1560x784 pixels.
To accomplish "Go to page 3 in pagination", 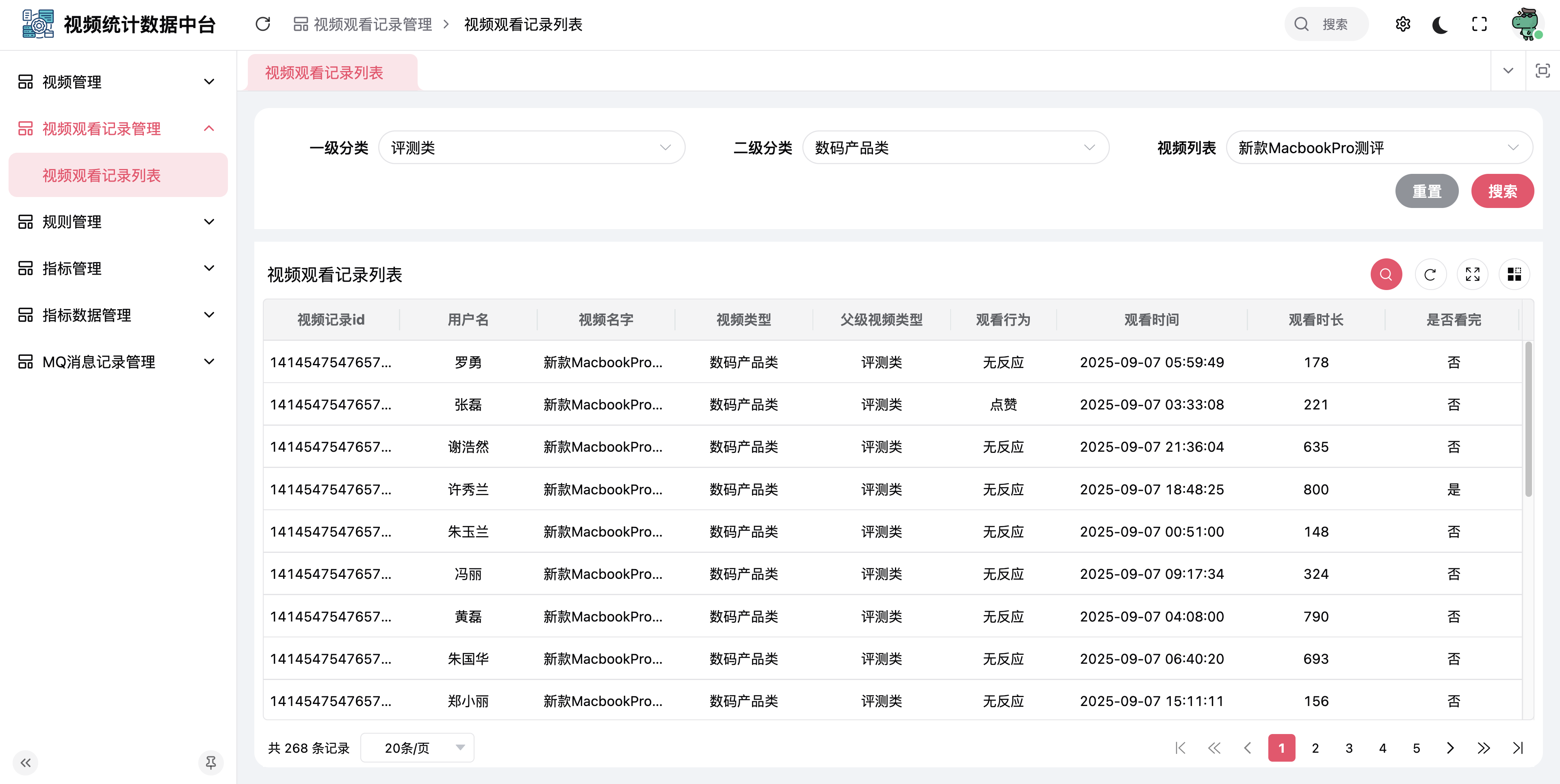I will (1349, 748).
